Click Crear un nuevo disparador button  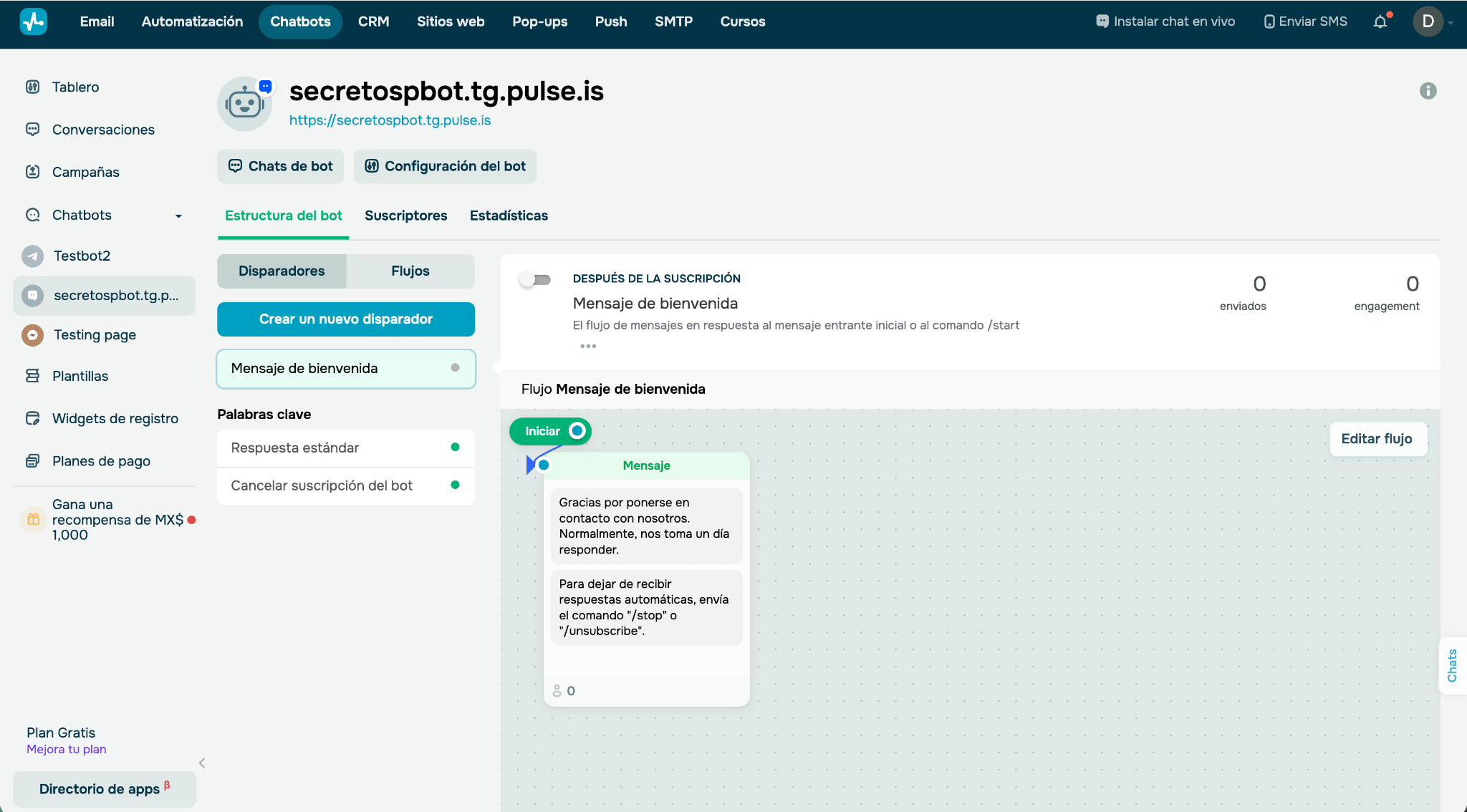(x=346, y=319)
